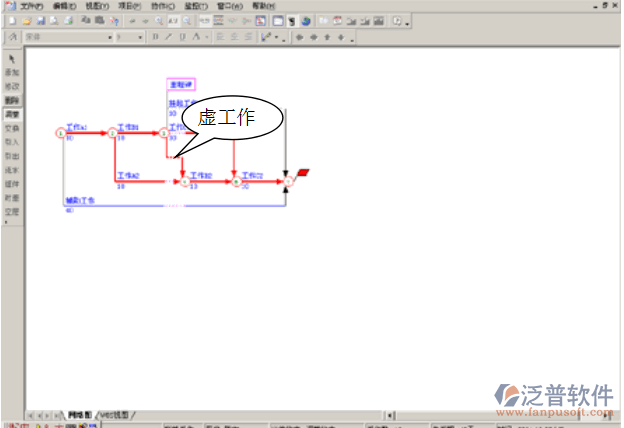Viewport: 624px width, 428px height.
Task: Click the Italic formatting button
Action: pos(168,37)
